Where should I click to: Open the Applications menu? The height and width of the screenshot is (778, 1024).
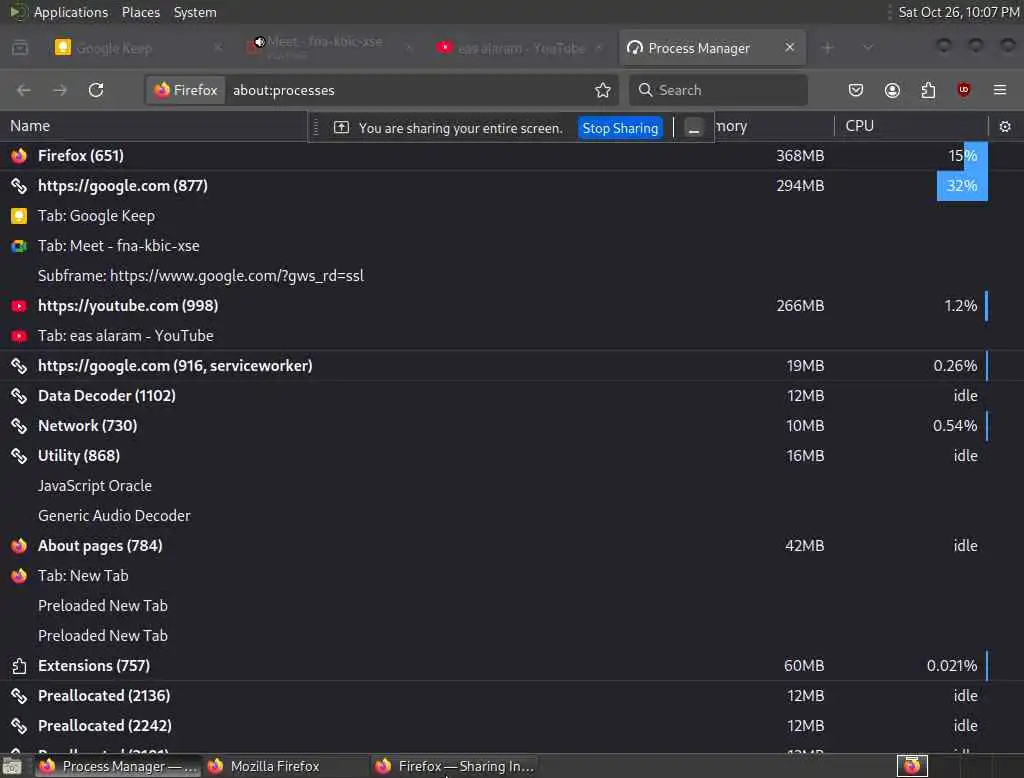71,12
